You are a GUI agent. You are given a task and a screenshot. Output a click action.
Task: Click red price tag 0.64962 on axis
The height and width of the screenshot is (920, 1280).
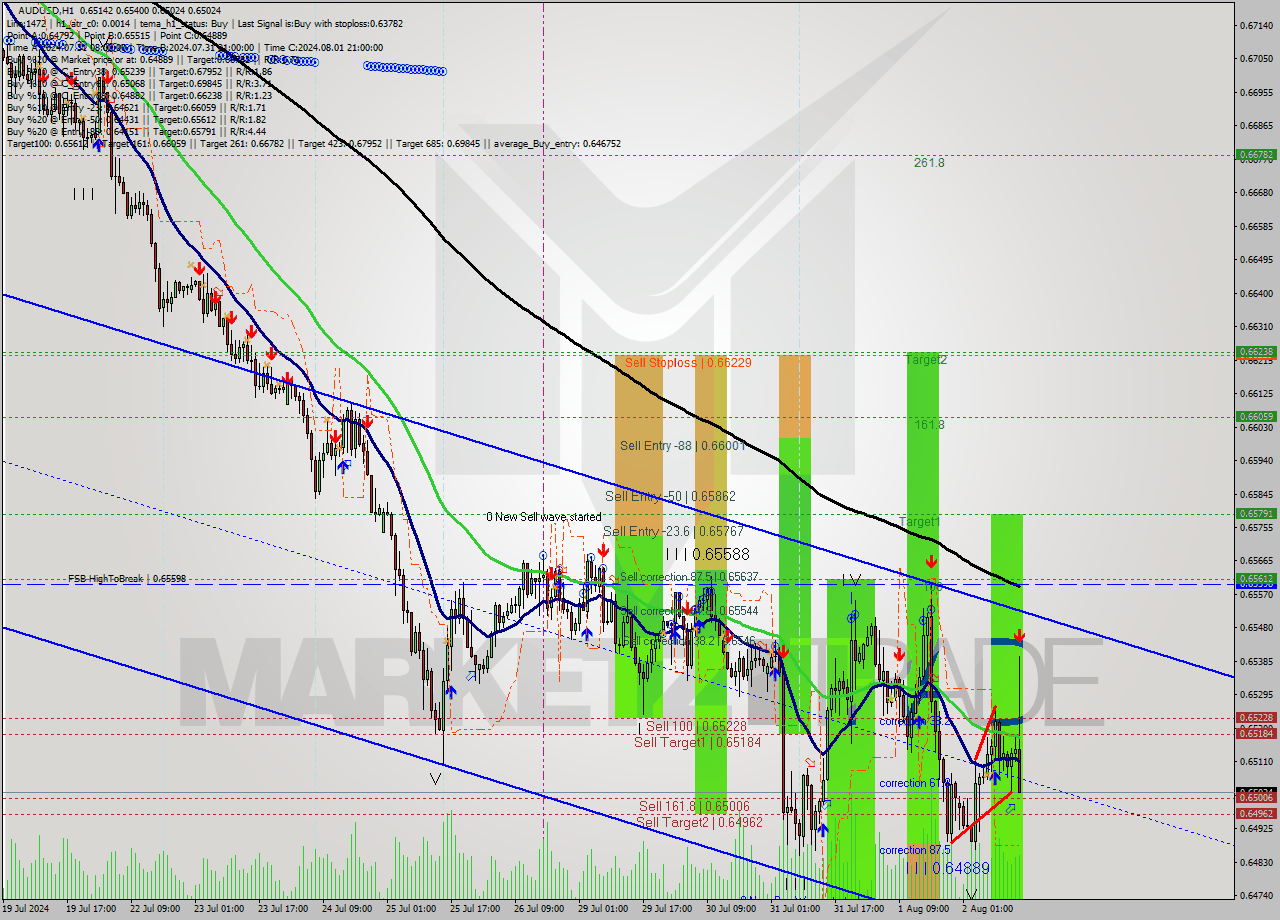[1255, 814]
